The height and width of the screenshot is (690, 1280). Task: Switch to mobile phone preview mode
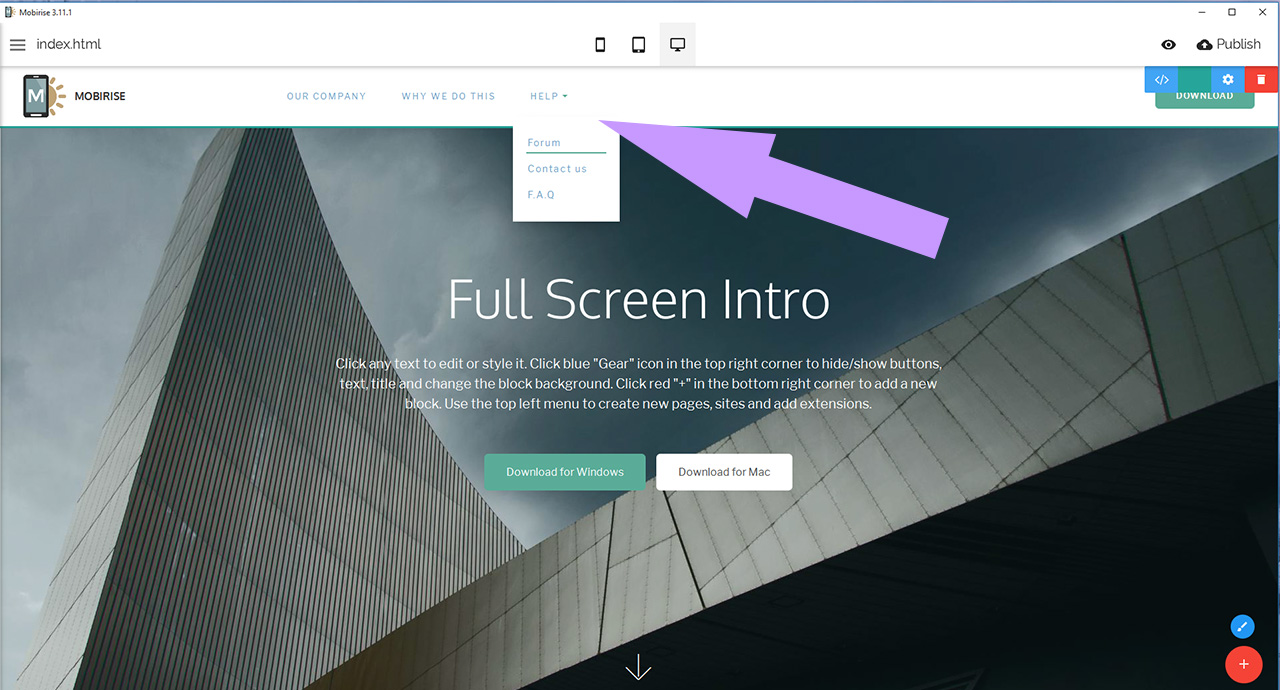click(600, 44)
